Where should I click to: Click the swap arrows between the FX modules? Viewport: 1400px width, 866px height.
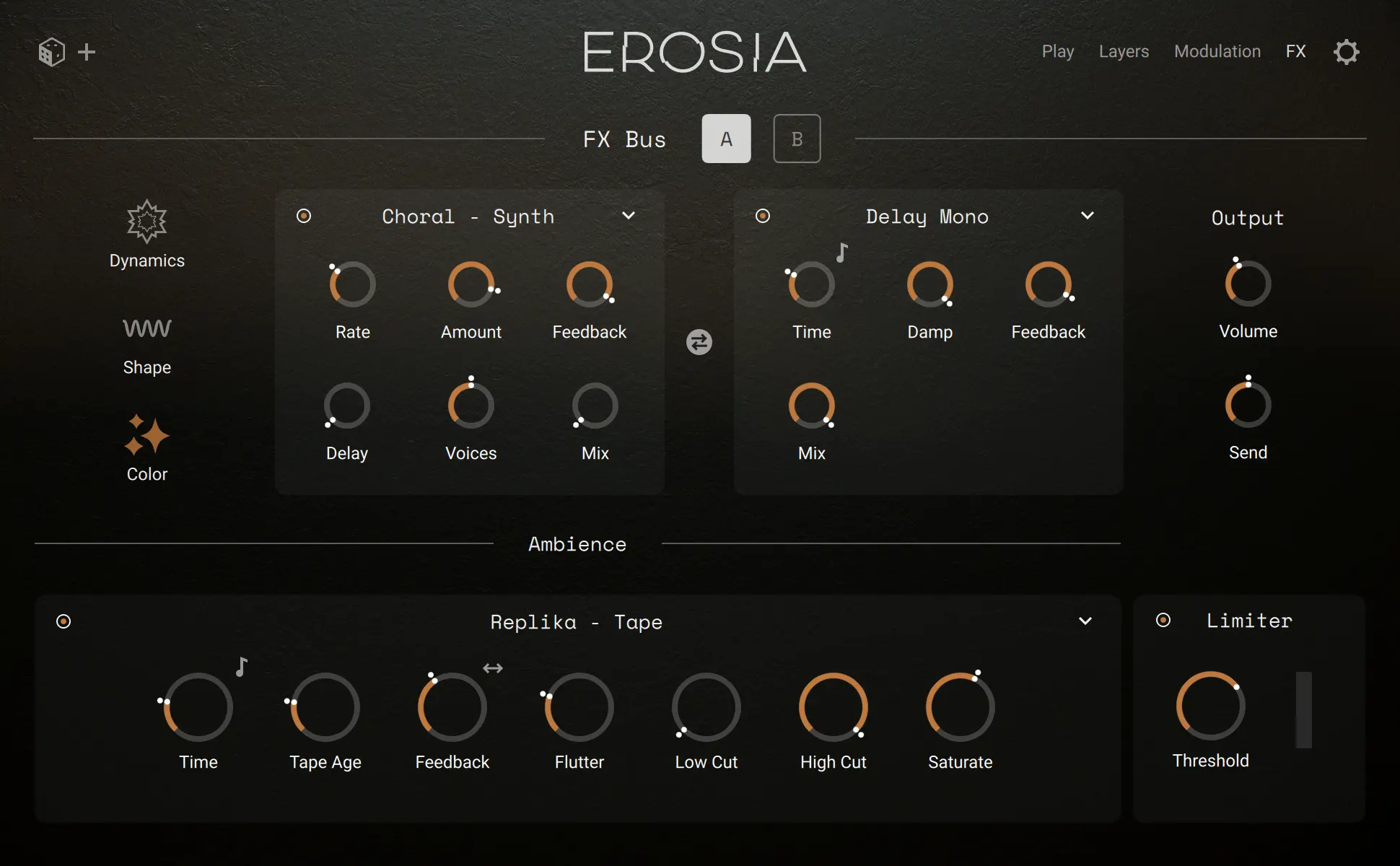point(698,342)
